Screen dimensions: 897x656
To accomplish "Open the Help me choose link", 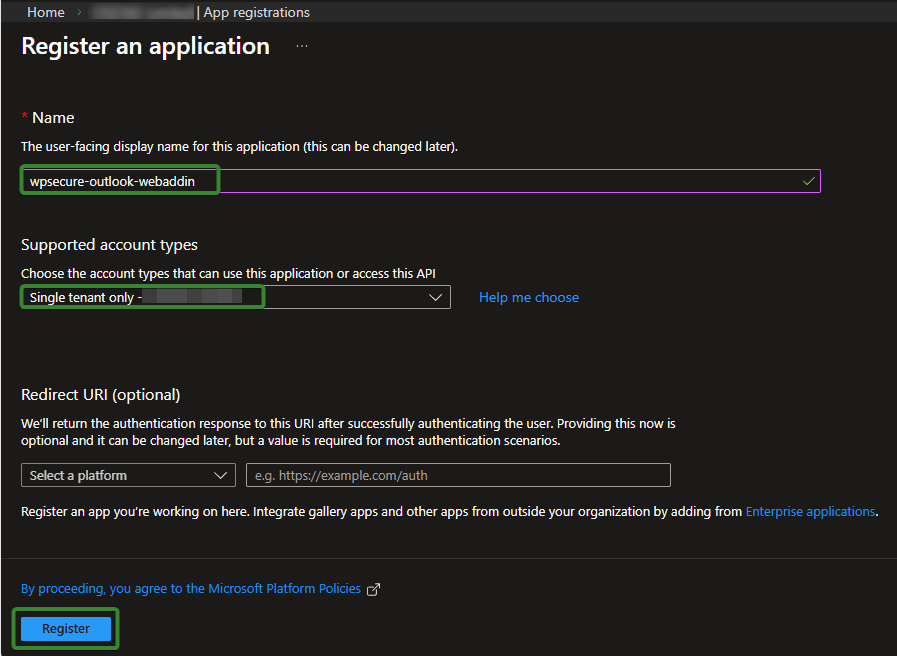I will click(528, 297).
